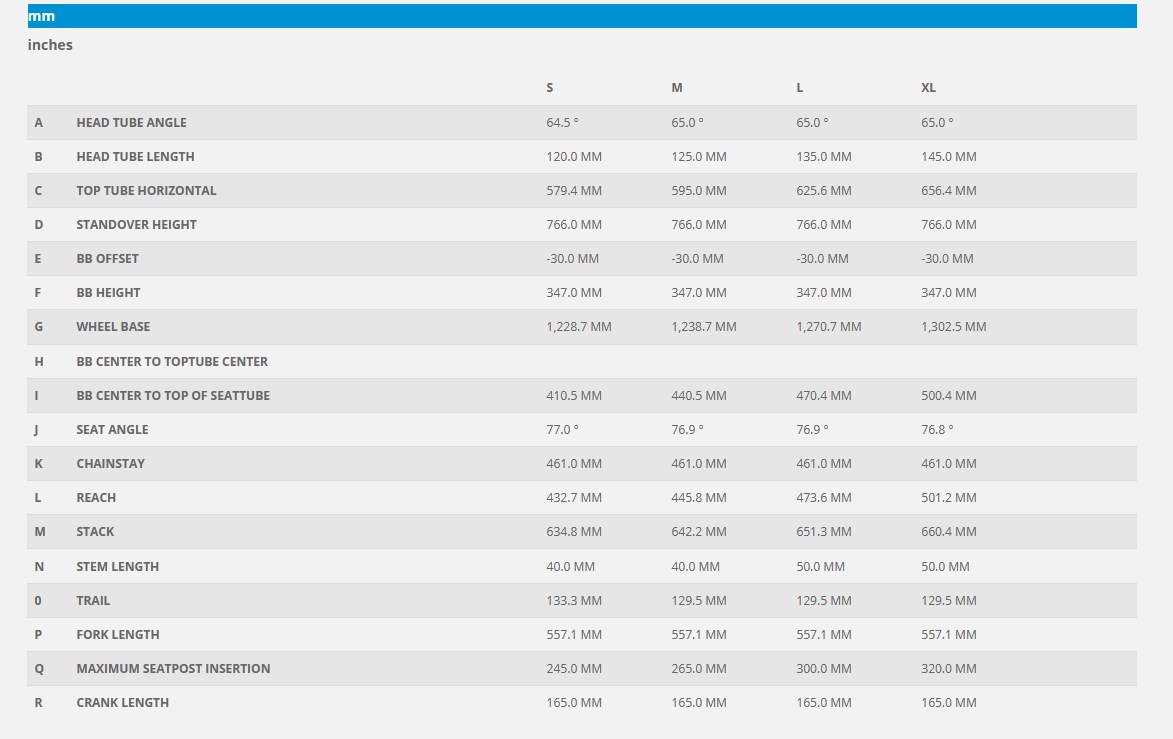
Task: Click the TRAIL value 133.3 MM
Action: coord(574,601)
